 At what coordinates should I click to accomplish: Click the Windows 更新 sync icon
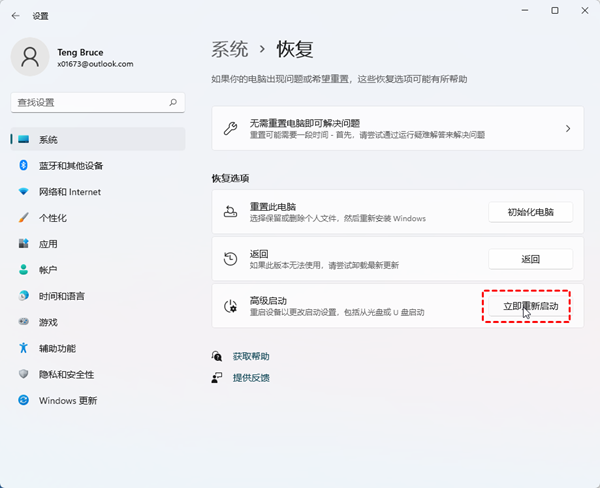coord(23,400)
